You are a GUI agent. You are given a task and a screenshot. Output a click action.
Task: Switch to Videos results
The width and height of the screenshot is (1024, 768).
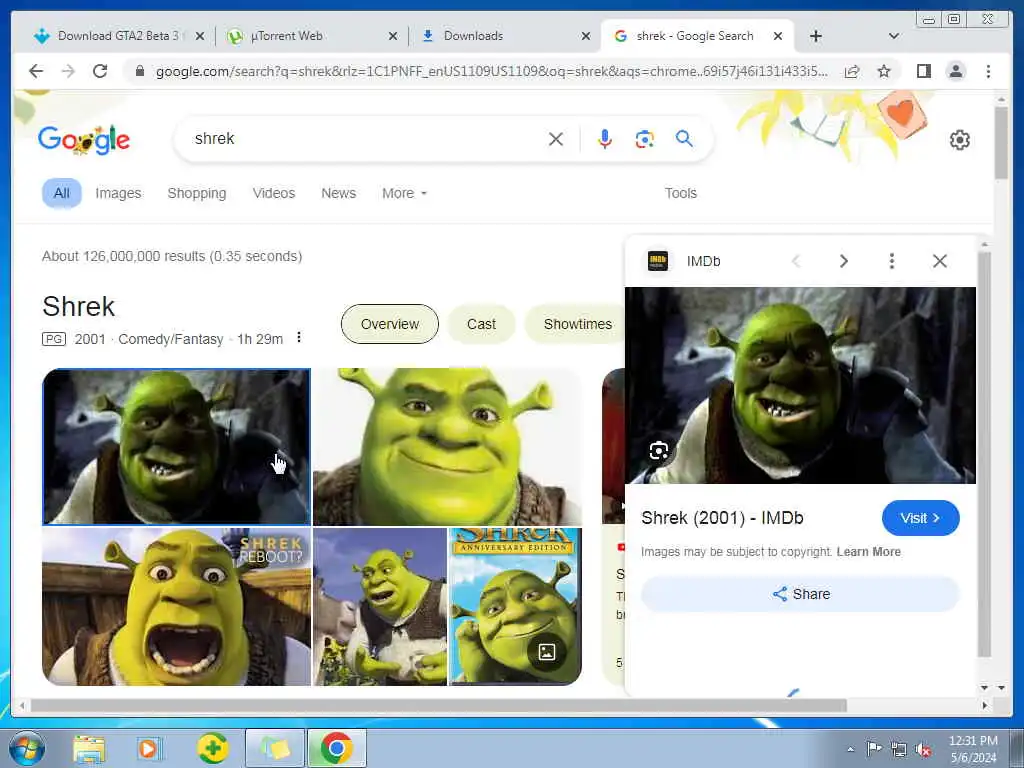274,193
